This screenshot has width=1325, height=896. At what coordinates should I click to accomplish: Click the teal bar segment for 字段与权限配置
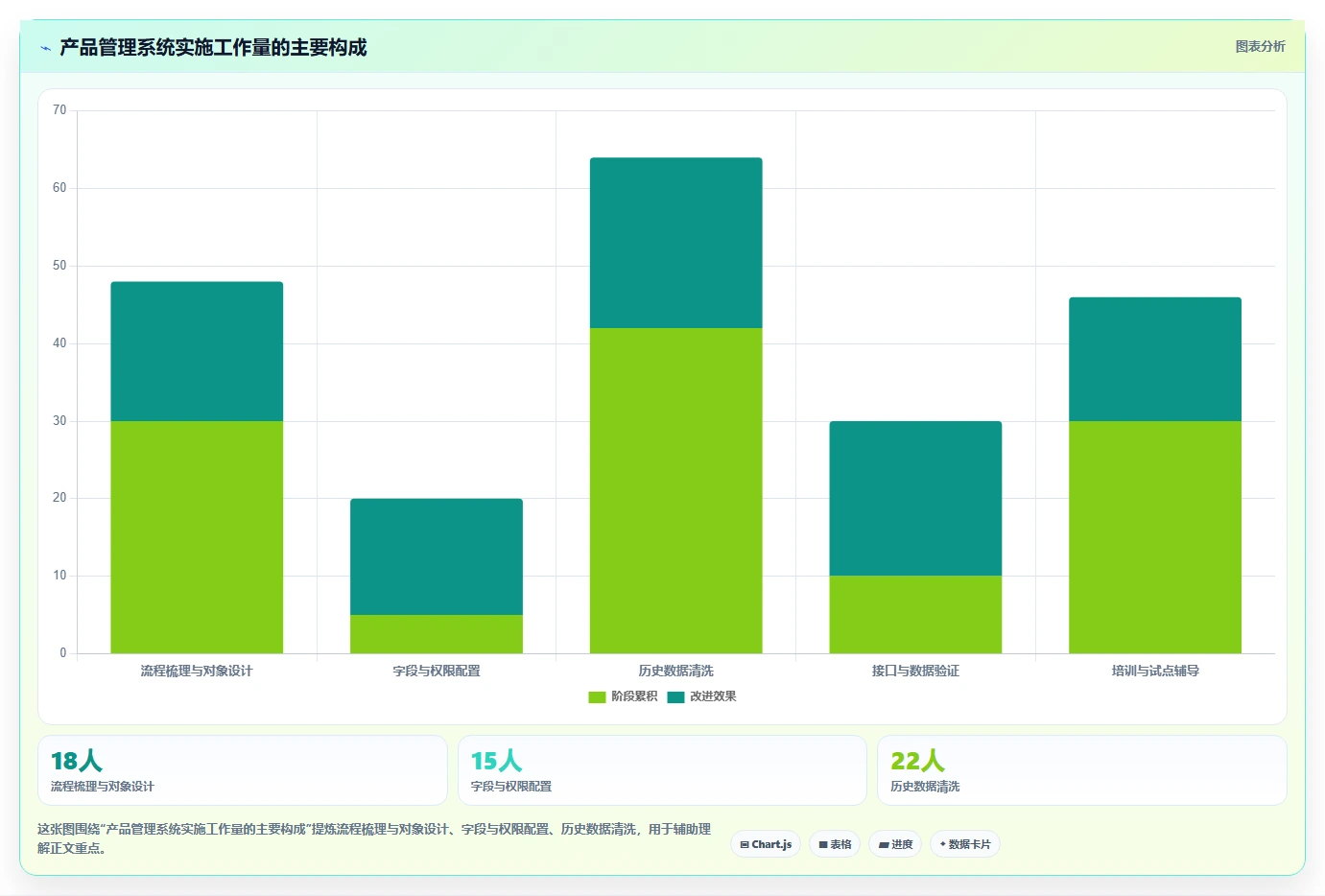click(437, 556)
